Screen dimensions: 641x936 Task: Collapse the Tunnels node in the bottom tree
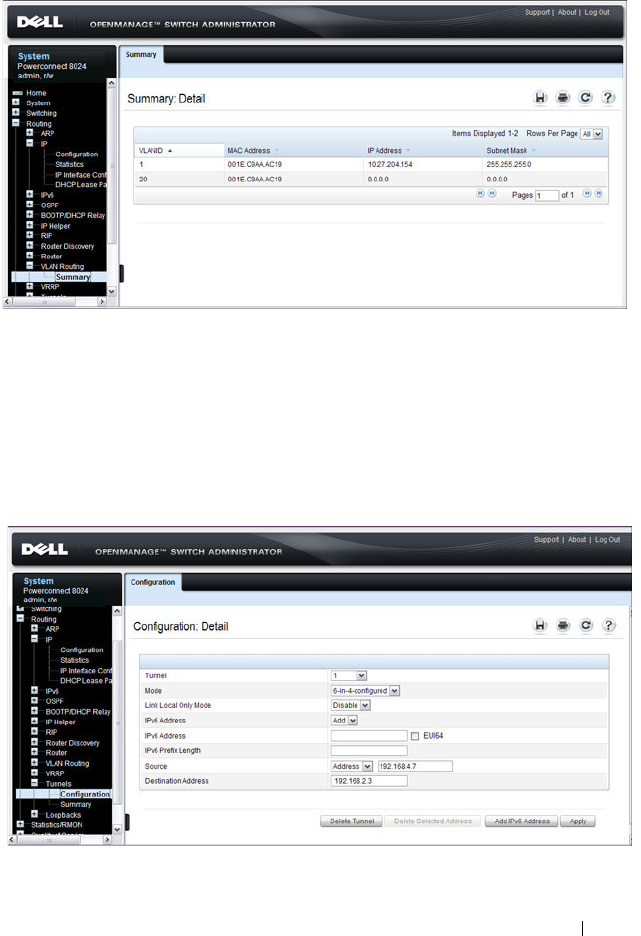pos(35,783)
